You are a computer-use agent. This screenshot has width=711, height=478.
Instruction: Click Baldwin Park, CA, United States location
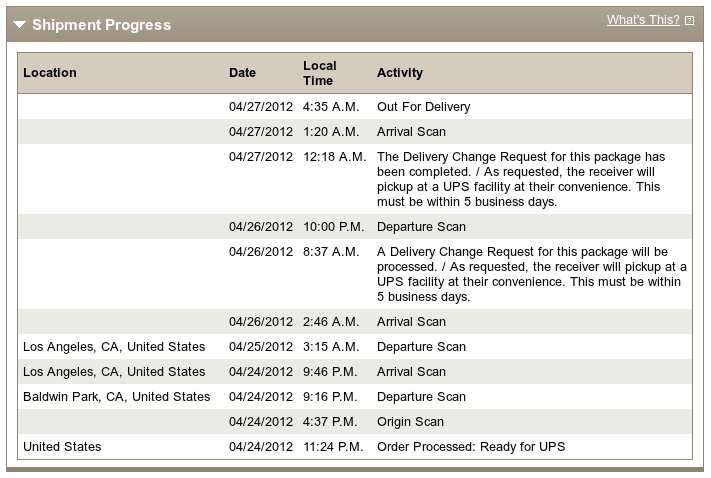[x=117, y=397]
